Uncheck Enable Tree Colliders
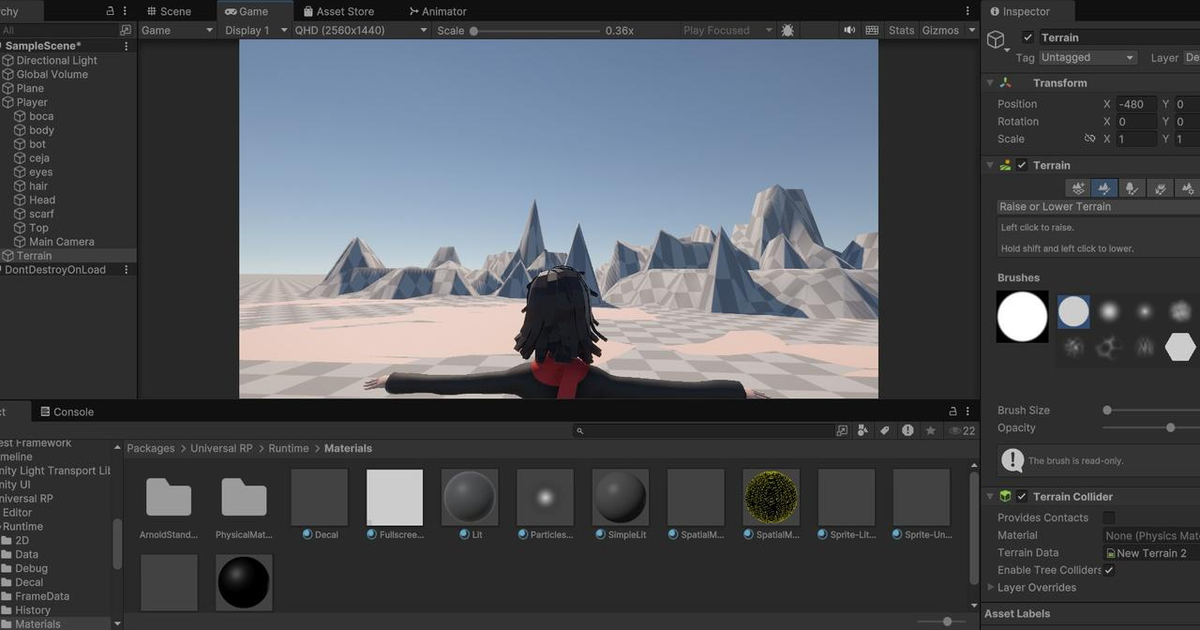The height and width of the screenshot is (630, 1200). pos(1108,570)
